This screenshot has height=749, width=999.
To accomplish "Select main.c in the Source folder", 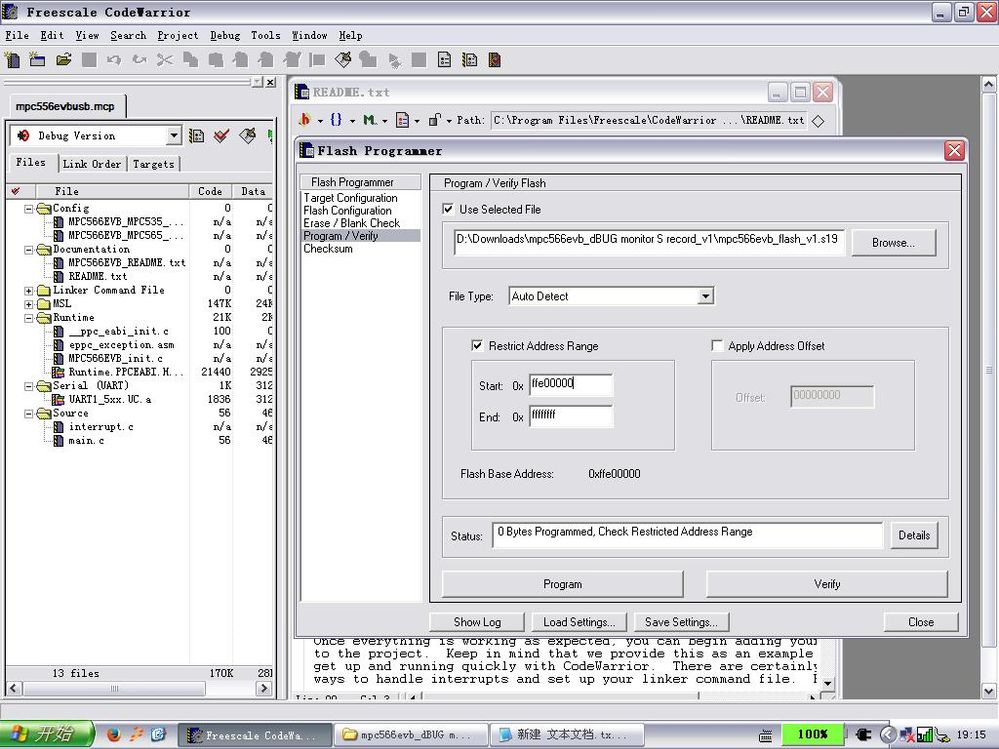I will (86, 441).
